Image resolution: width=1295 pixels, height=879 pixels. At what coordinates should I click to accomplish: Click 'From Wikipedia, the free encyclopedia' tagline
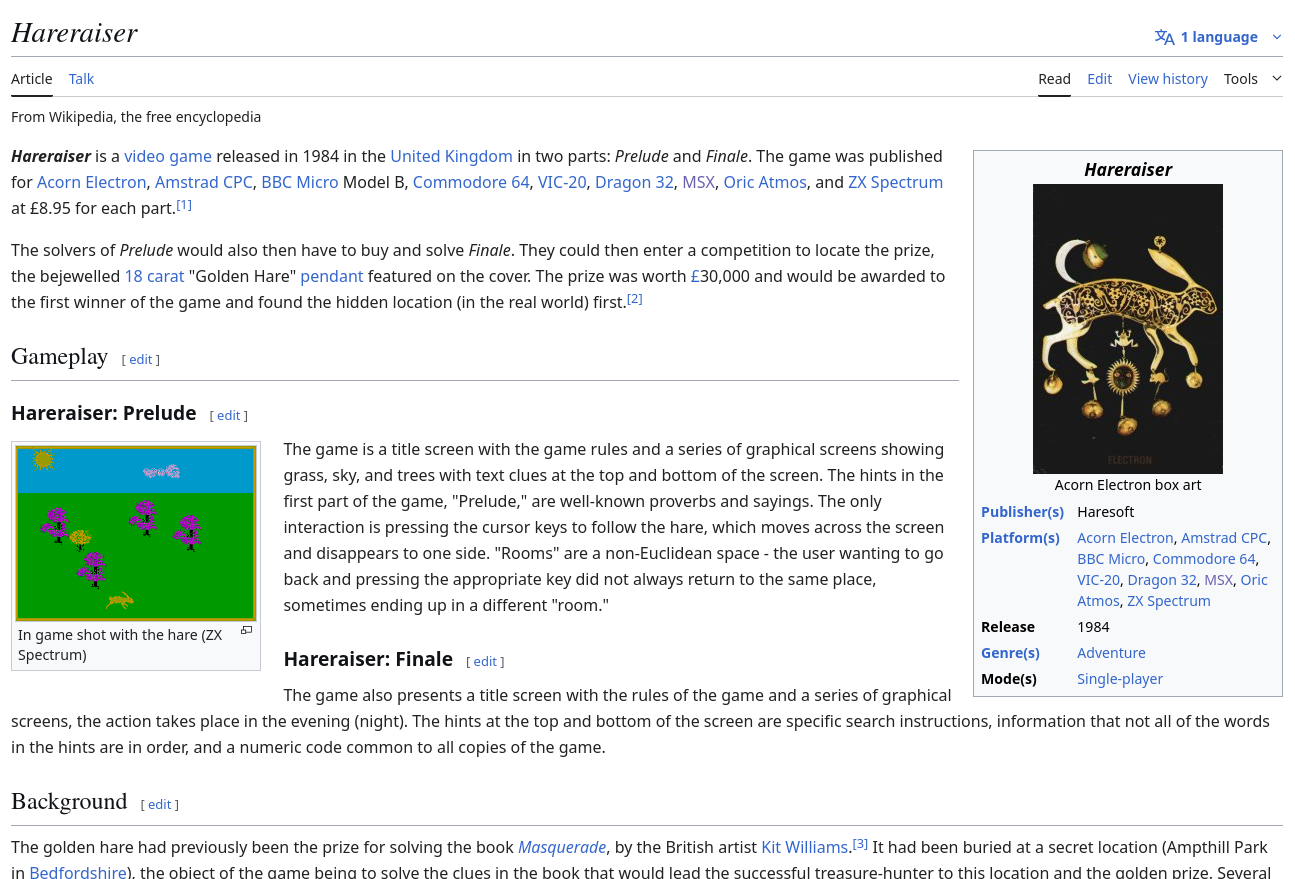point(136,117)
